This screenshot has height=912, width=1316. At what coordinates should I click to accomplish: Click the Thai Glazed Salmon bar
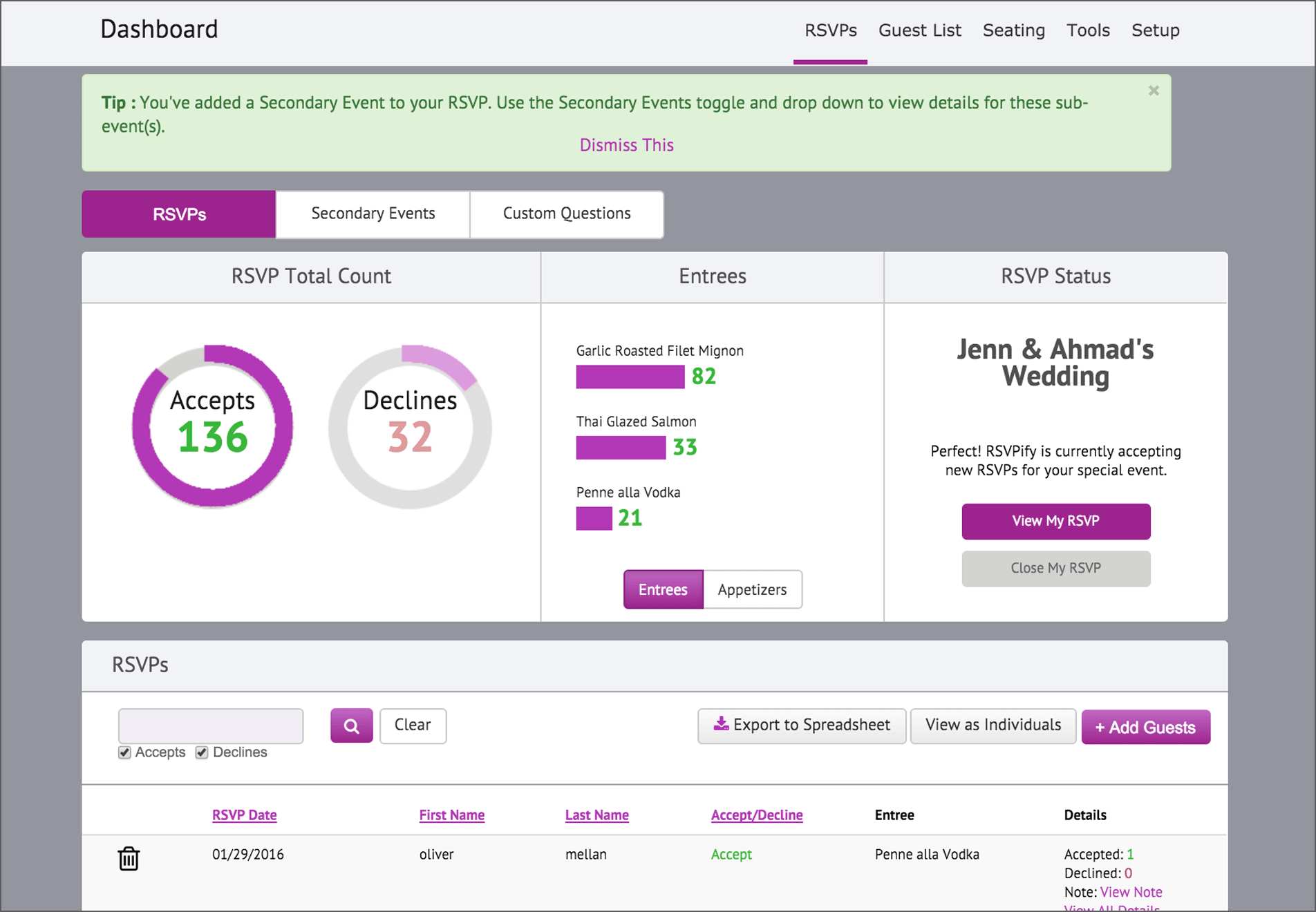click(621, 448)
